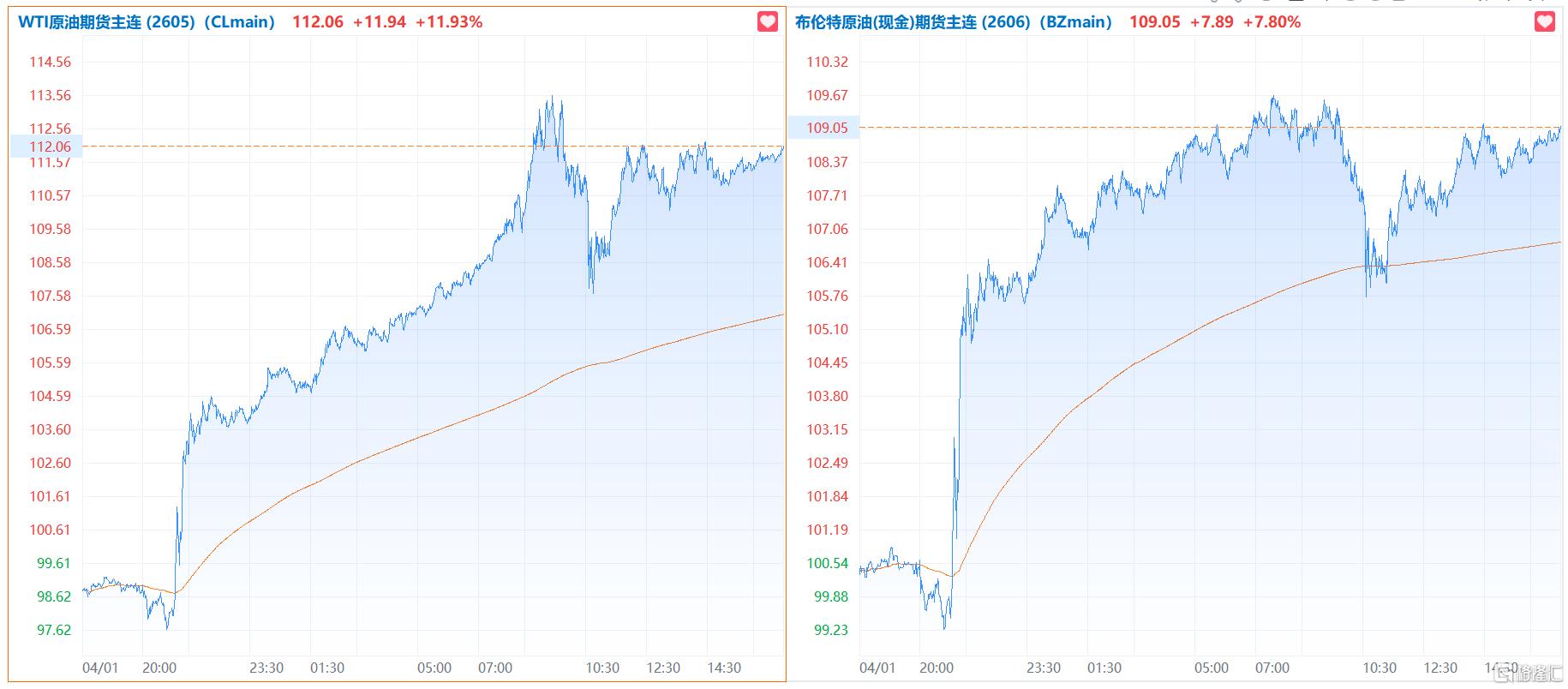Screen dimensions: 1568x689
Task: Click 99.61 green price level on WTI axis
Action: click(53, 563)
